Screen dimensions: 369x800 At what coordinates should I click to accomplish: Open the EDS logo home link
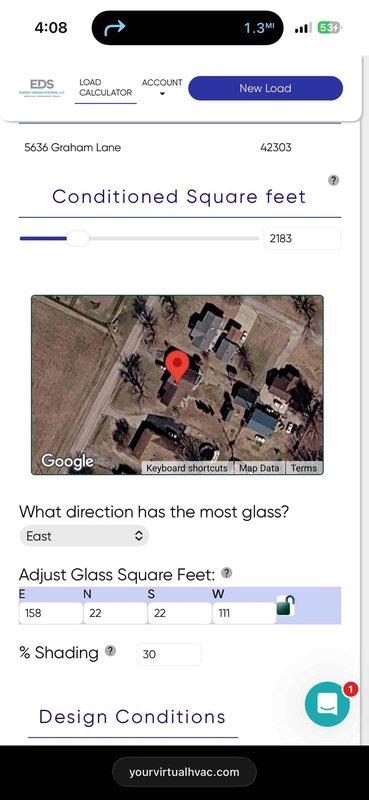(43, 87)
